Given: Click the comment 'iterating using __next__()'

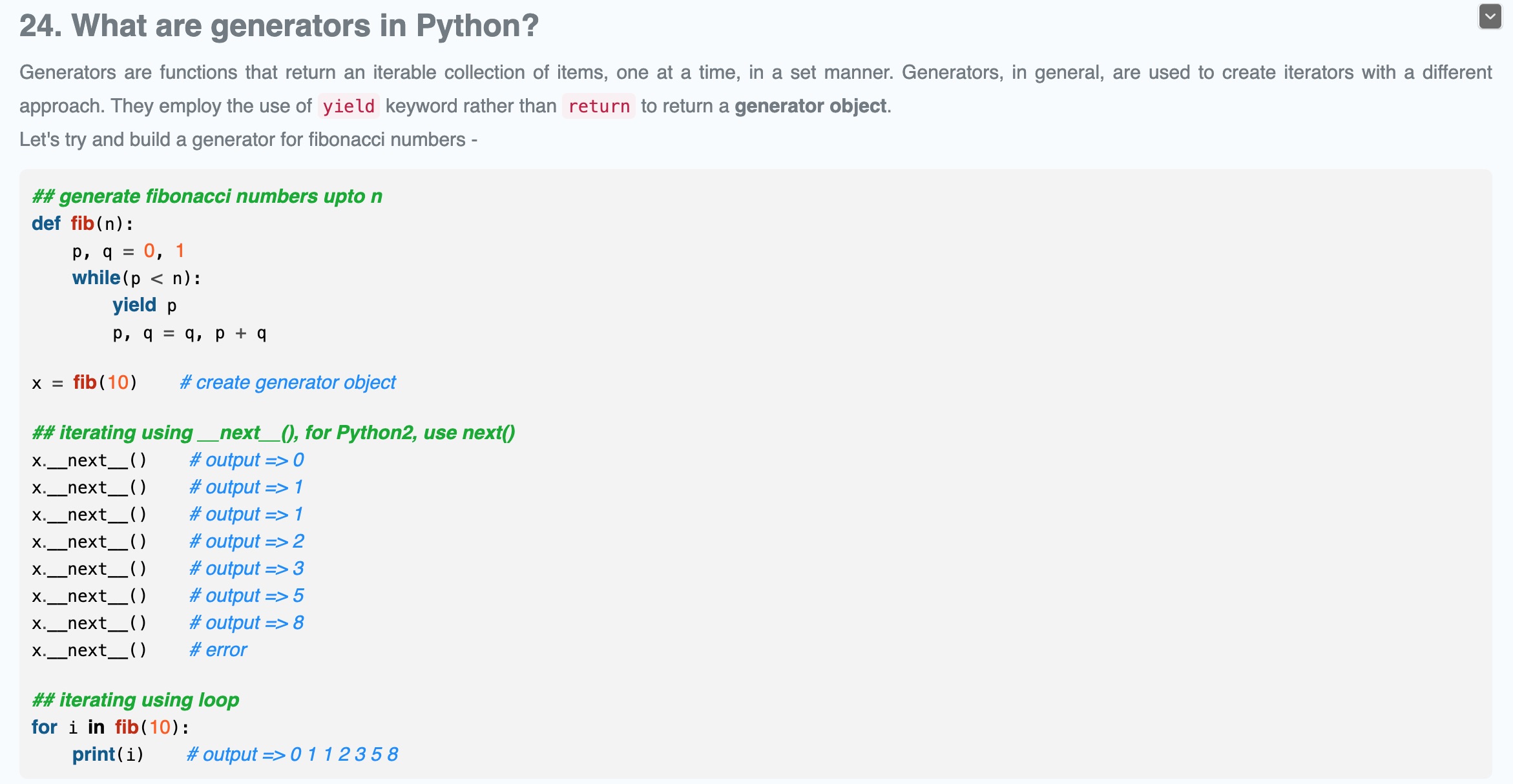Looking at the screenshot, I should point(273,433).
